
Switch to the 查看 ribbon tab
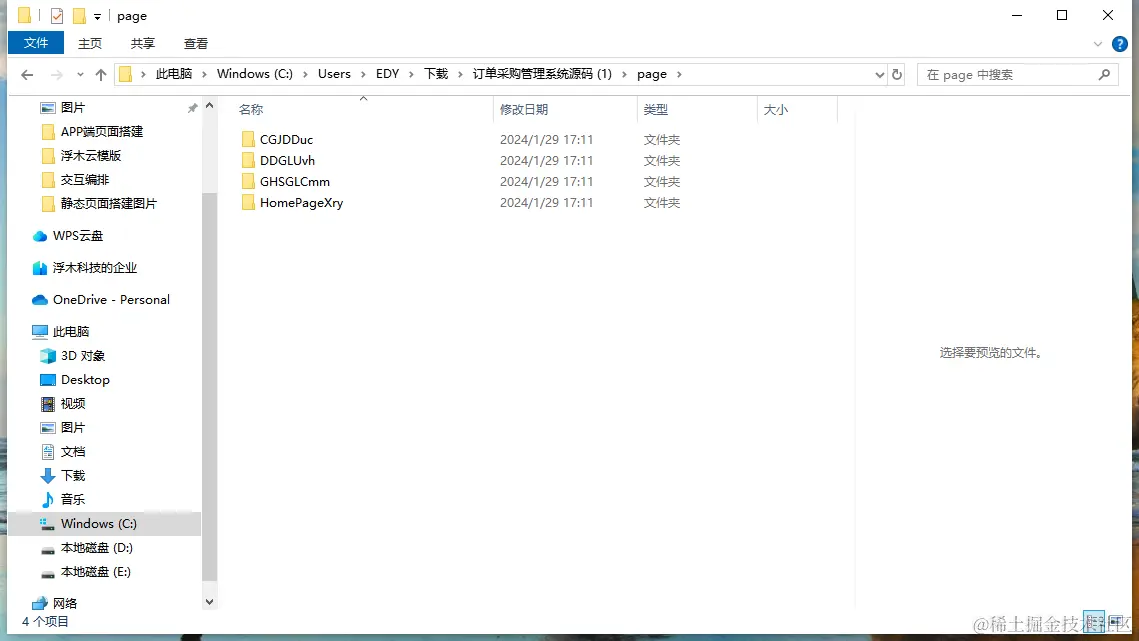point(195,43)
